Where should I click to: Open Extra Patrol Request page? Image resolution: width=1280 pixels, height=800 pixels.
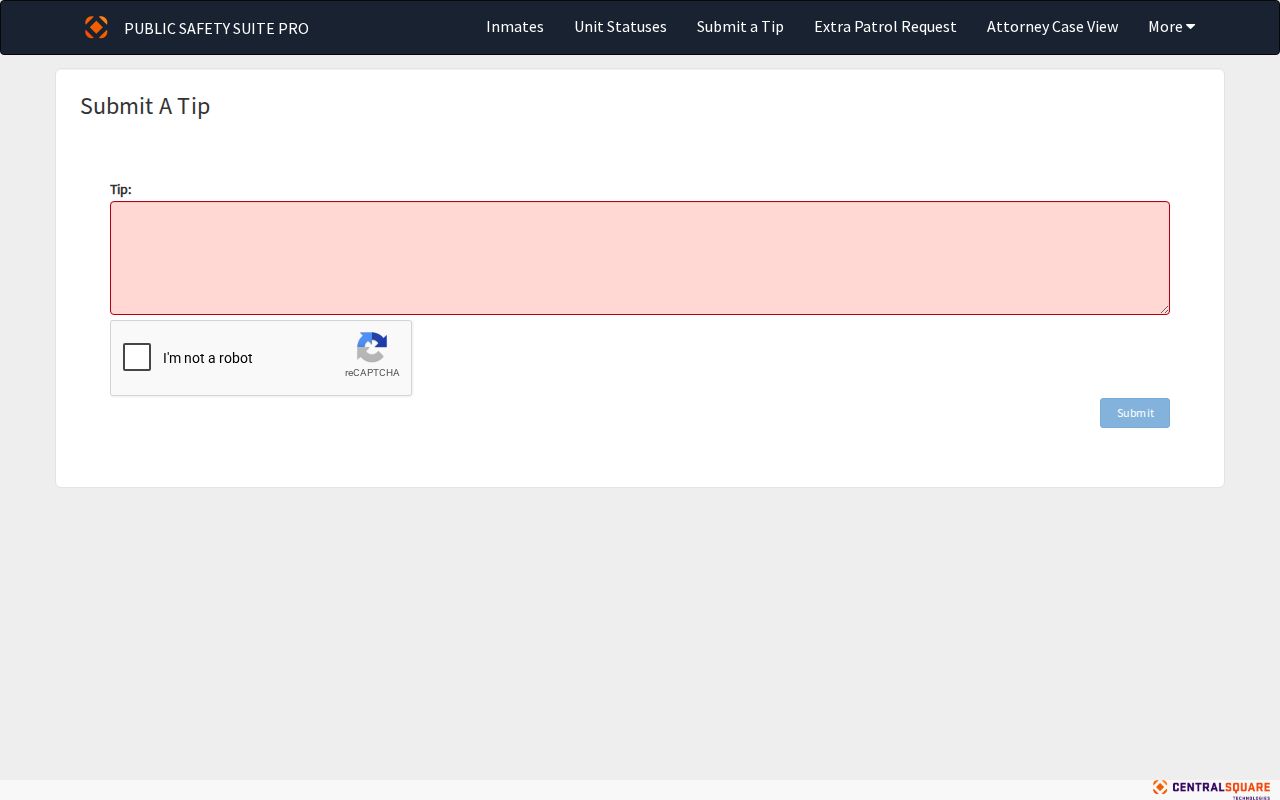click(885, 27)
